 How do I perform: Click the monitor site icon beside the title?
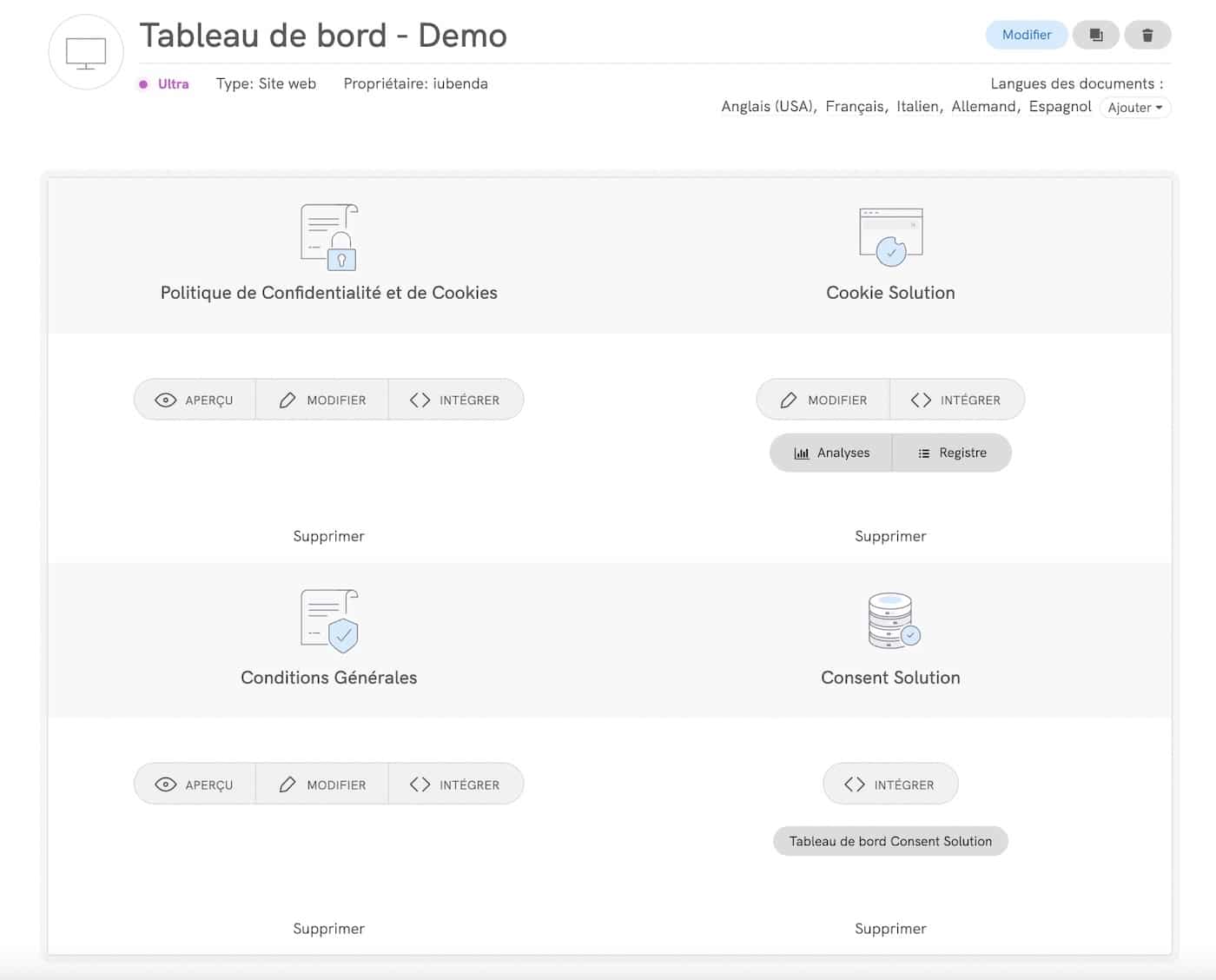click(x=86, y=52)
